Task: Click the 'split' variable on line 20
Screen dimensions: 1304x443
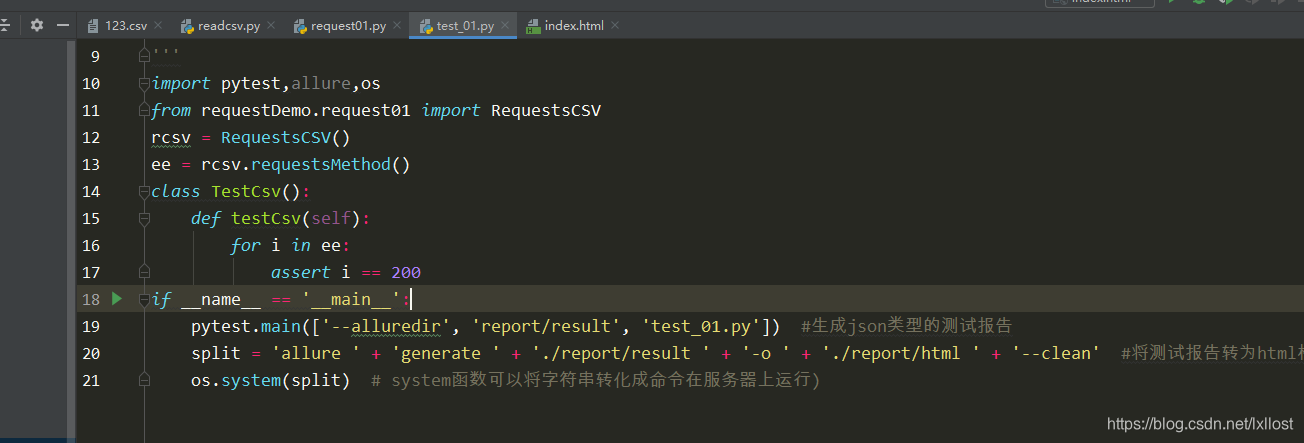Action: [x=216, y=353]
